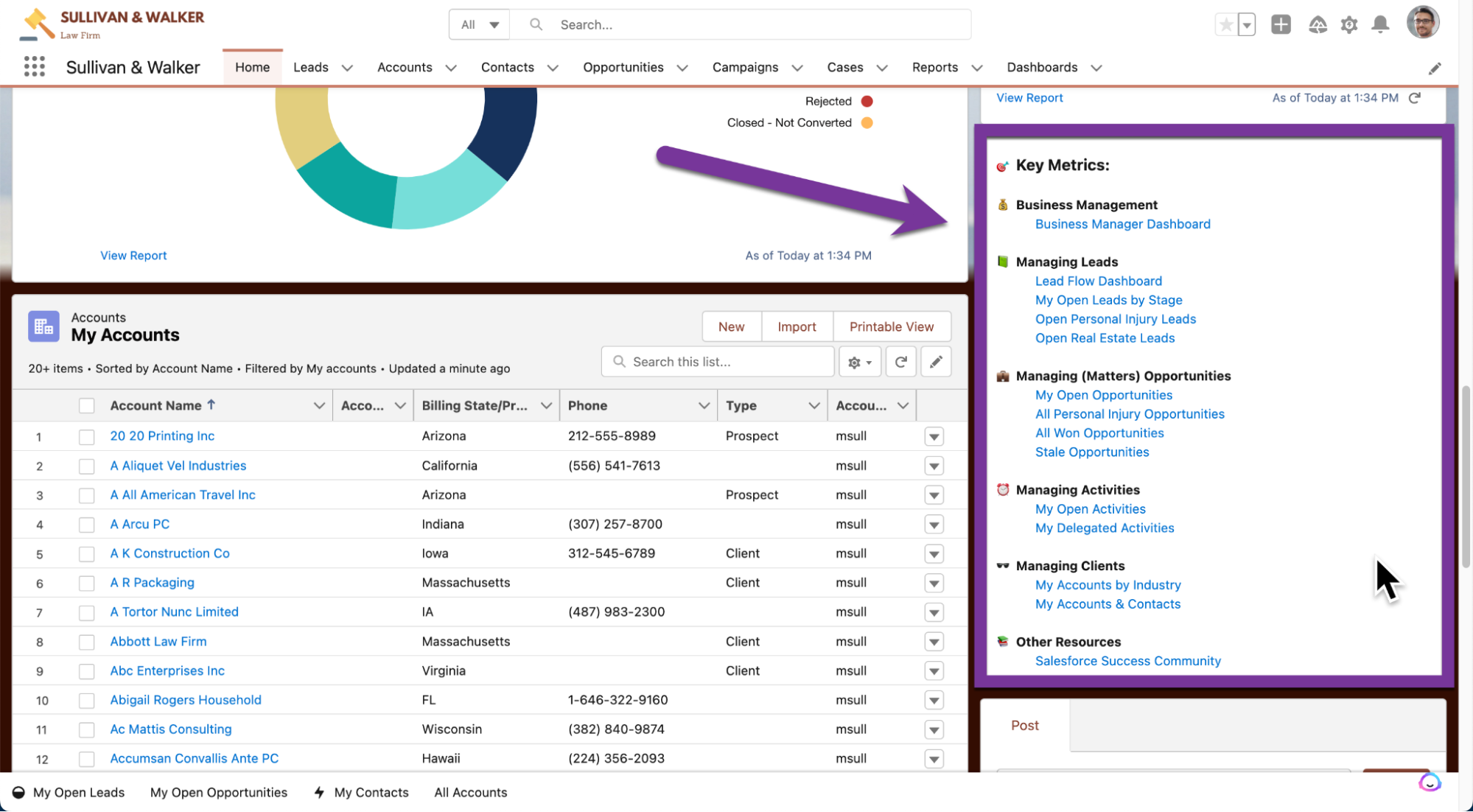Click the Import button

[x=797, y=326]
